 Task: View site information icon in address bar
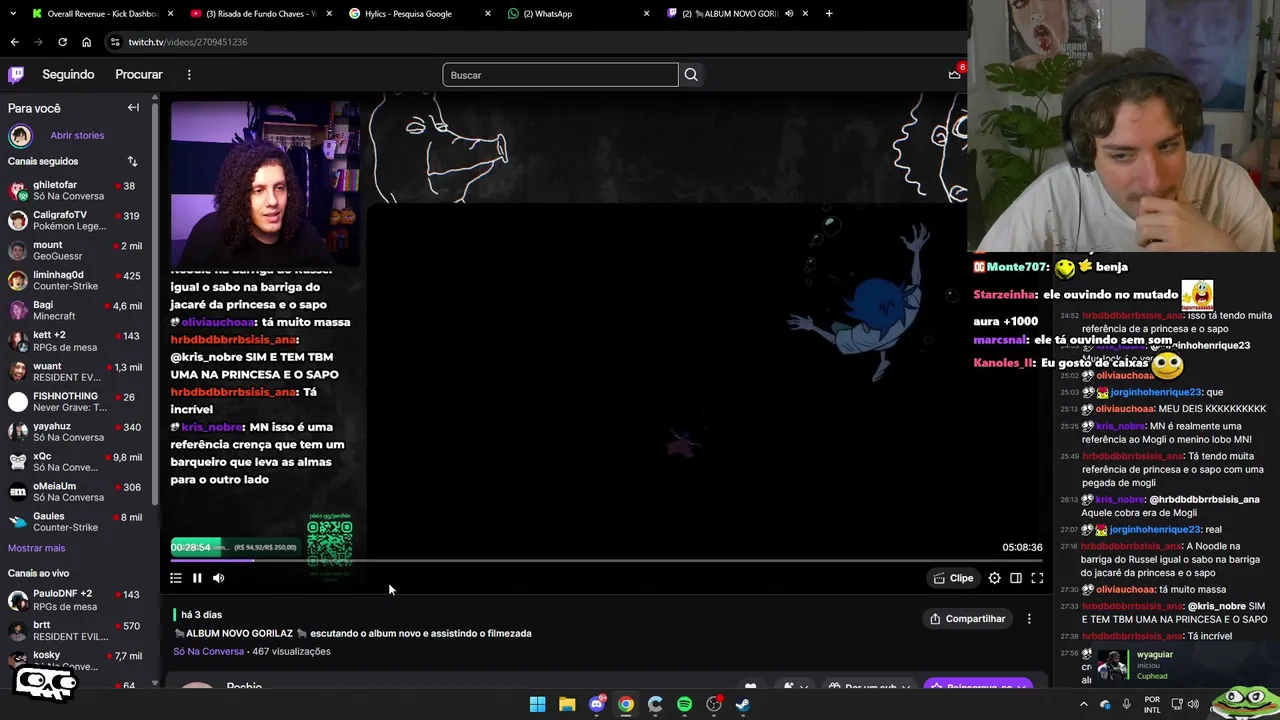116,42
